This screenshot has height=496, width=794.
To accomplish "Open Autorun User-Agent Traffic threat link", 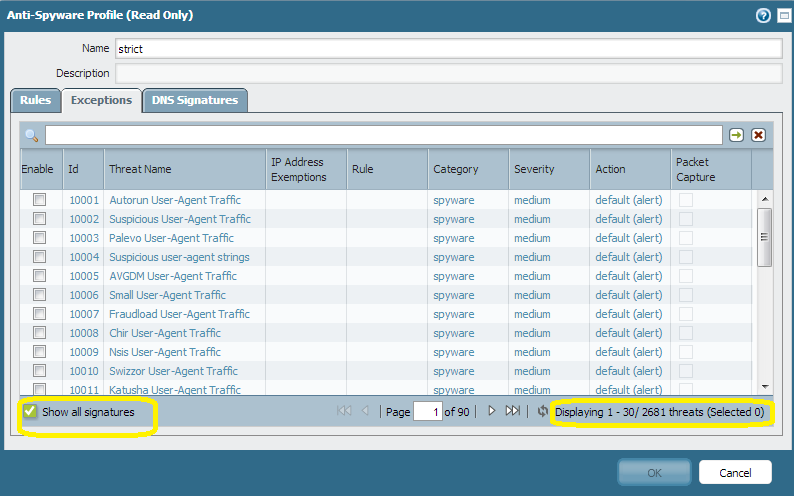I will pos(175,200).
